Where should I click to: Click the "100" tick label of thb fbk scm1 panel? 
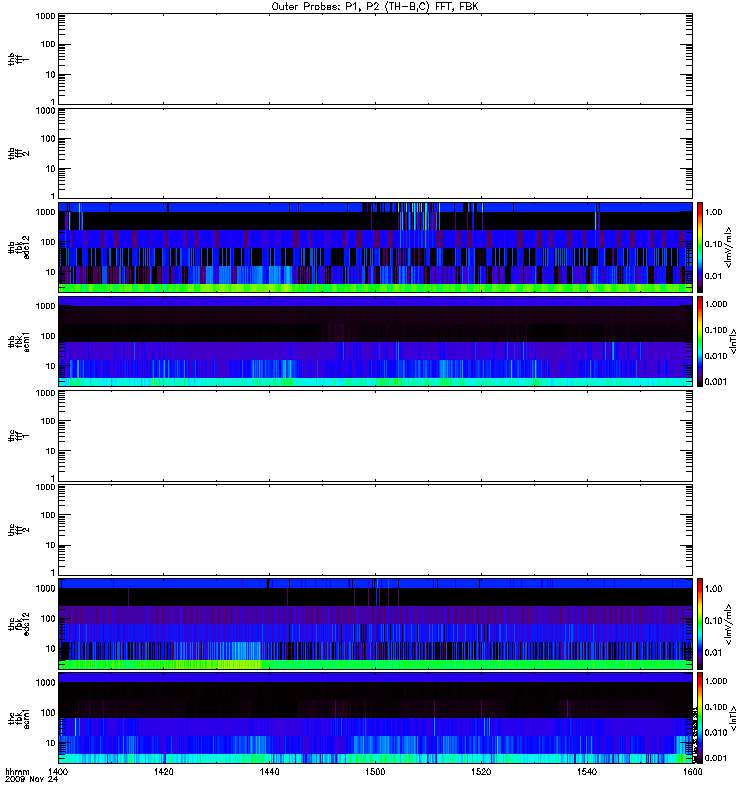pos(48,336)
